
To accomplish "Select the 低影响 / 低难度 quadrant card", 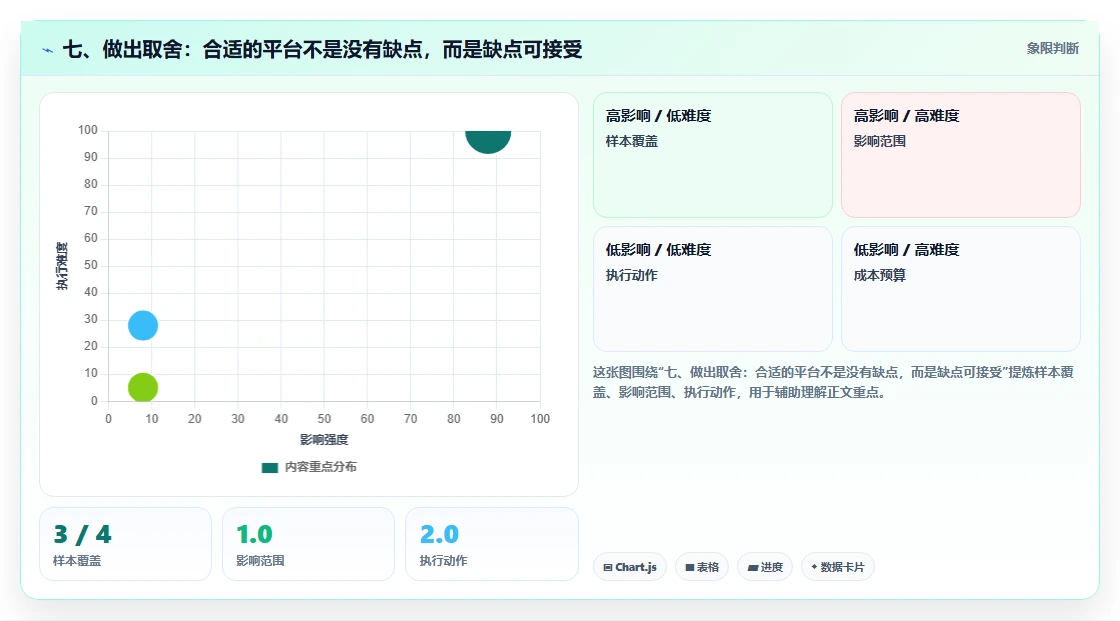I will pos(713,289).
